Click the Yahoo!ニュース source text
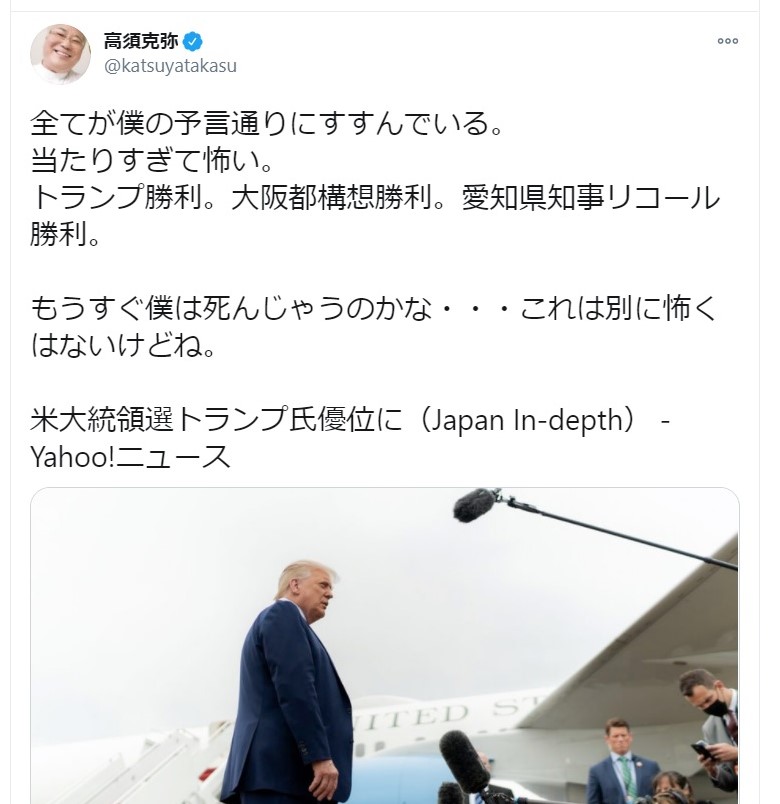 coord(131,456)
